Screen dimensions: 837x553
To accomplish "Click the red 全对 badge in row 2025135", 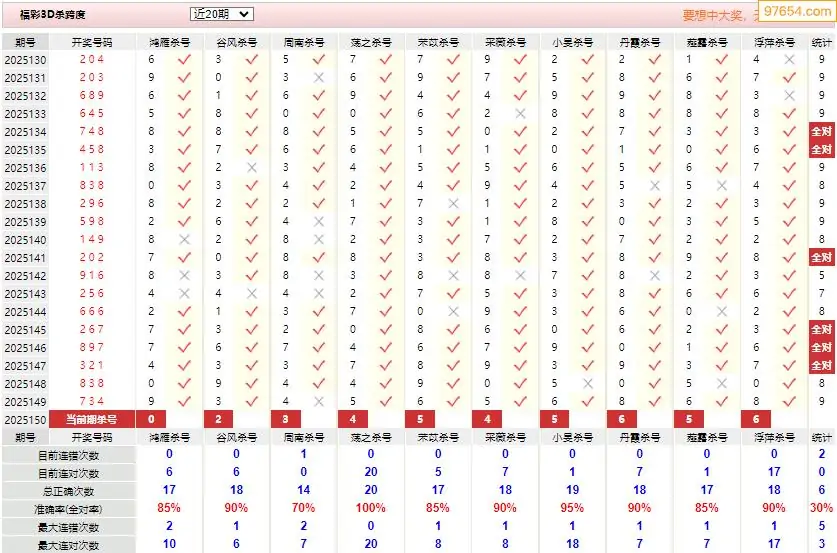I will click(822, 149).
